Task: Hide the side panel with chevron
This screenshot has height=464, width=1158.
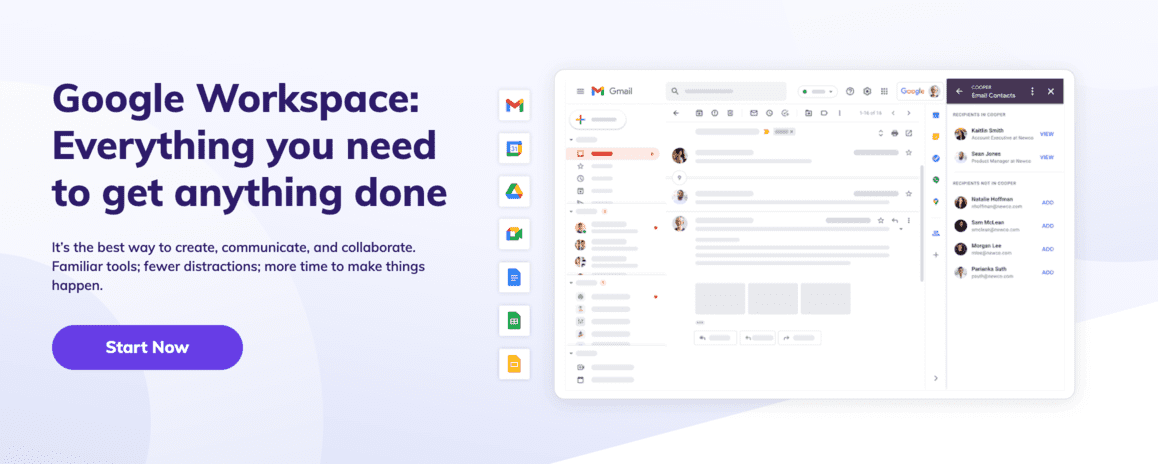Action: click(936, 378)
